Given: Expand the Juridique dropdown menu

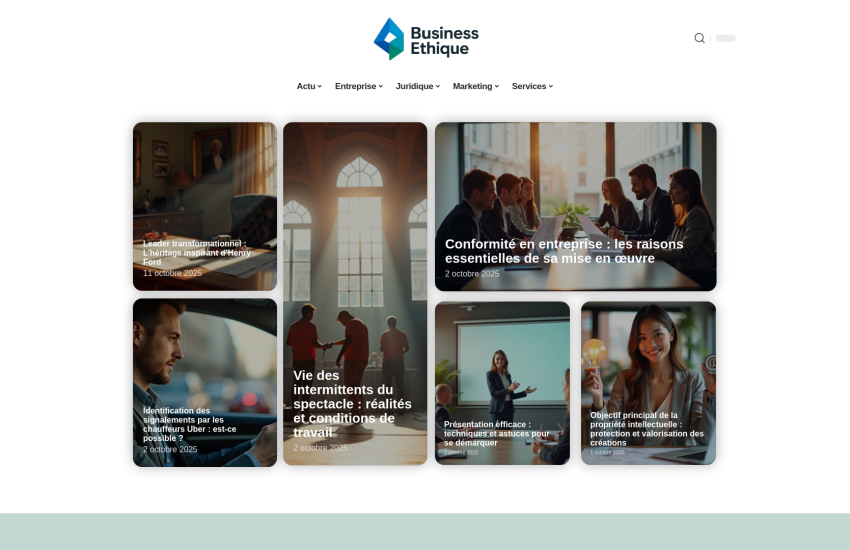Looking at the screenshot, I should coord(417,86).
